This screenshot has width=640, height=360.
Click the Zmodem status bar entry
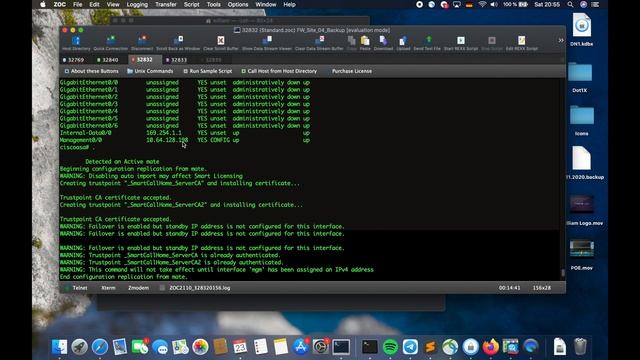tap(138, 288)
